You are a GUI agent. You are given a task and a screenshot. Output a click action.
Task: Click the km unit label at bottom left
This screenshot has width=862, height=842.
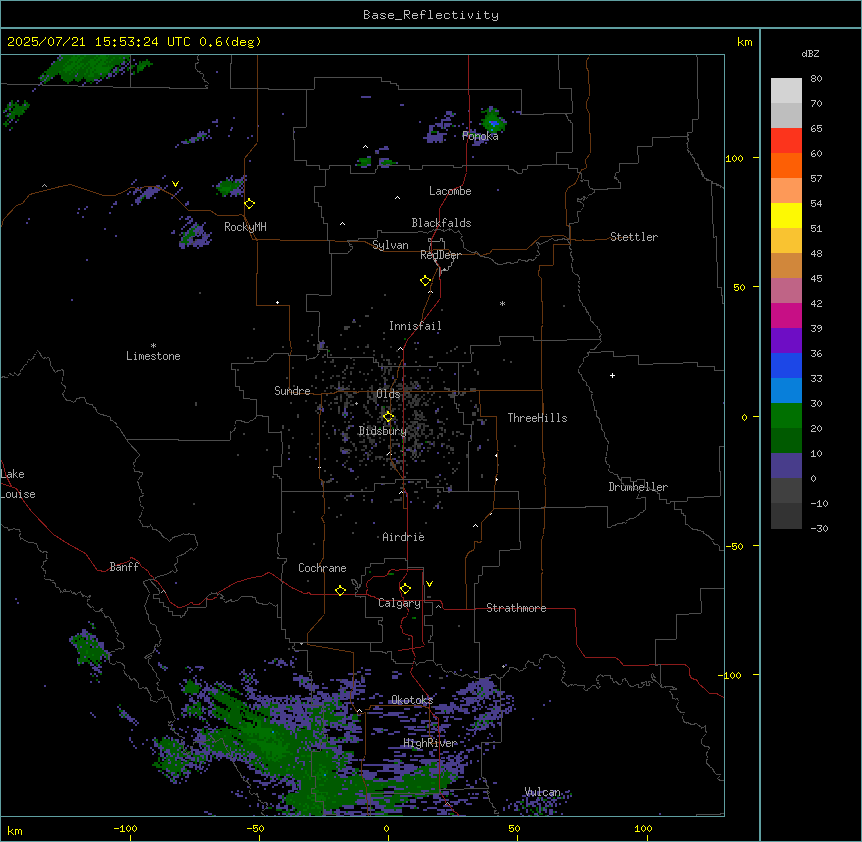click(x=15, y=830)
